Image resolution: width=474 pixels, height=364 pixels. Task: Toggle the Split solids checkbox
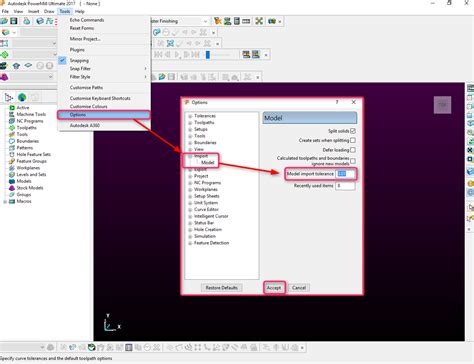coord(353,131)
